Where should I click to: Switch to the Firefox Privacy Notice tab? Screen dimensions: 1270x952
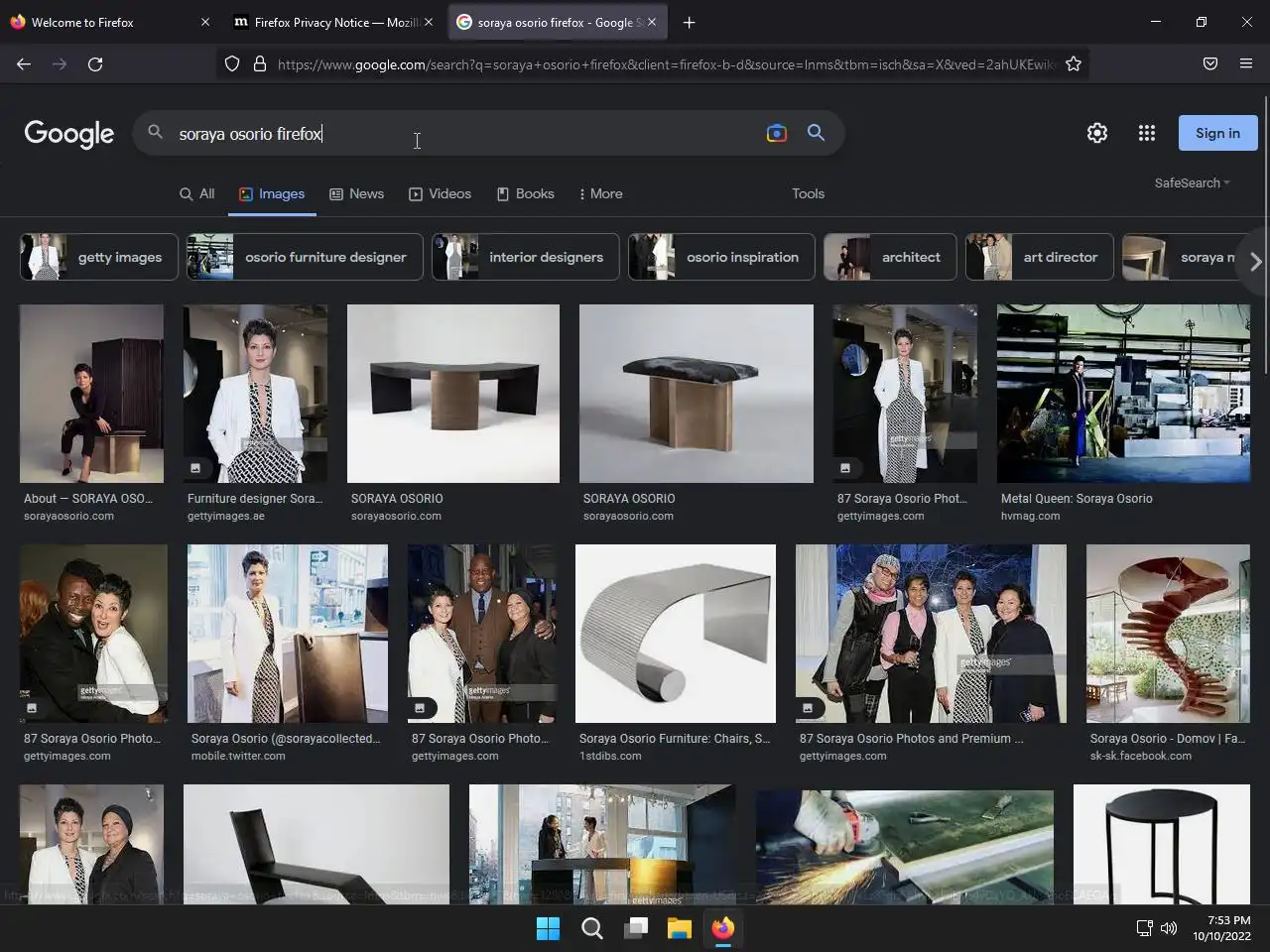[x=325, y=22]
